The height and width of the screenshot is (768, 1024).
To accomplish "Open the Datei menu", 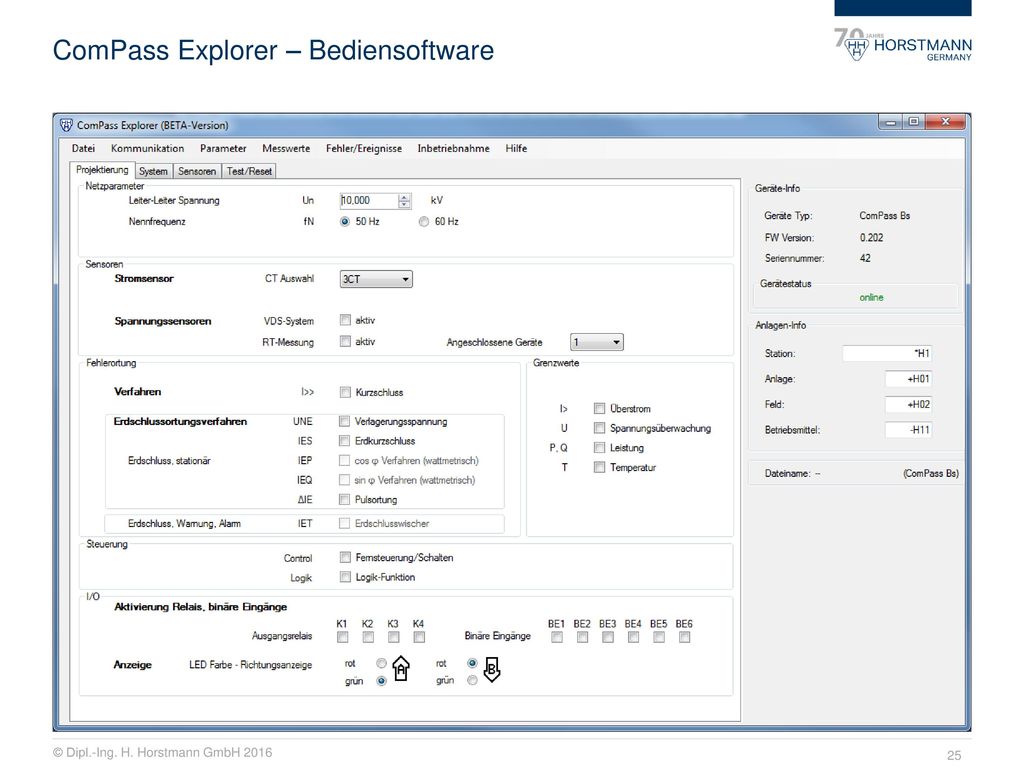I will (x=83, y=148).
